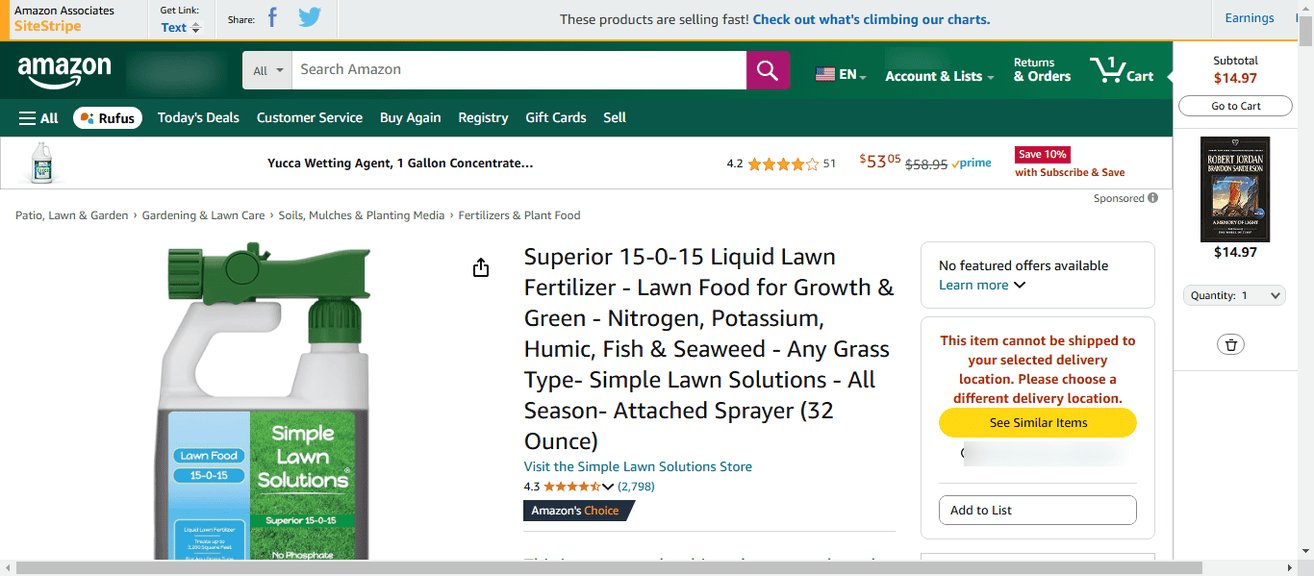The image size is (1314, 576).
Task: Open the All hamburger menu
Action: tap(39, 118)
